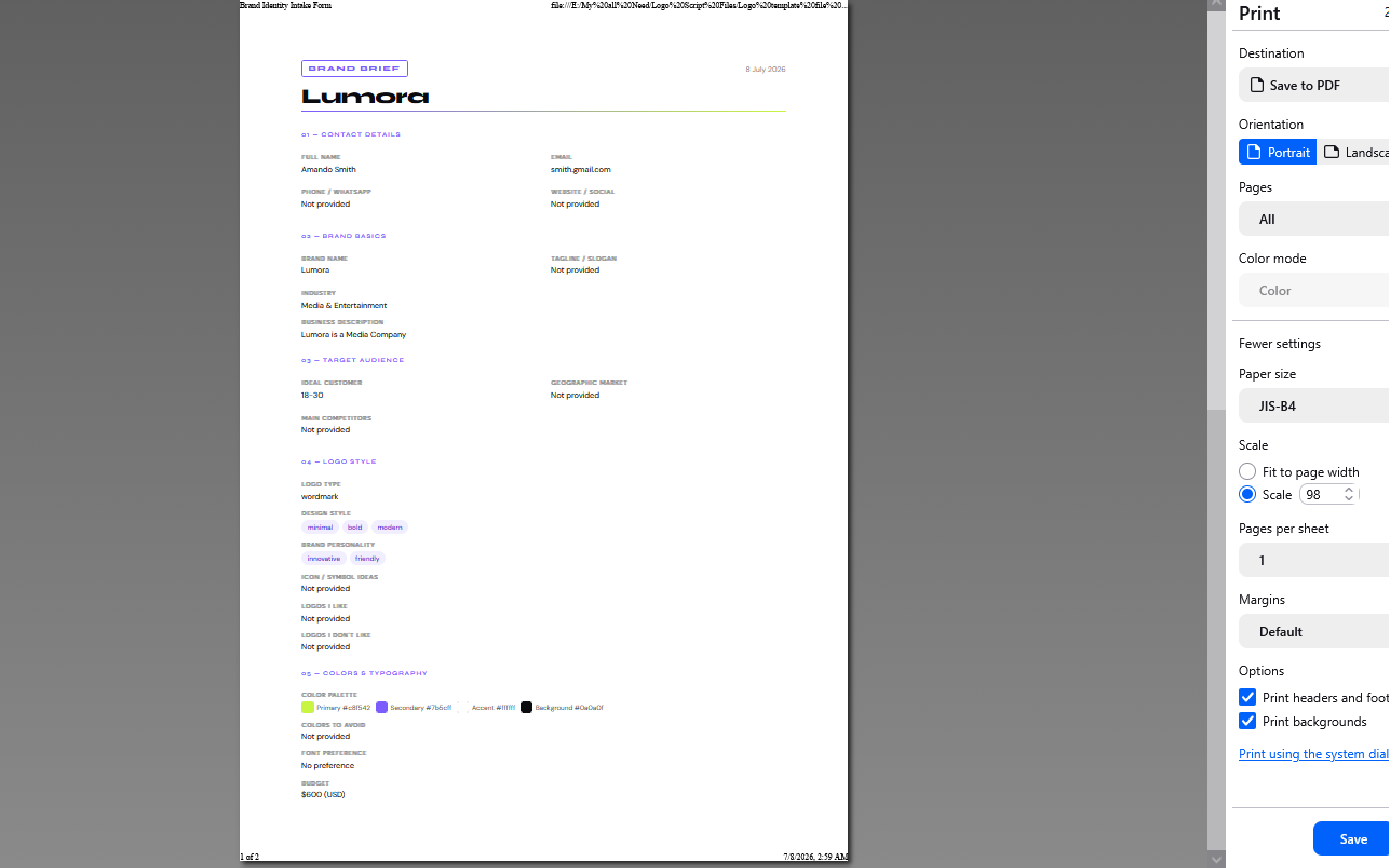
Task: Click the 'Brand Identity Intake Form' page header
Action: tap(285, 5)
